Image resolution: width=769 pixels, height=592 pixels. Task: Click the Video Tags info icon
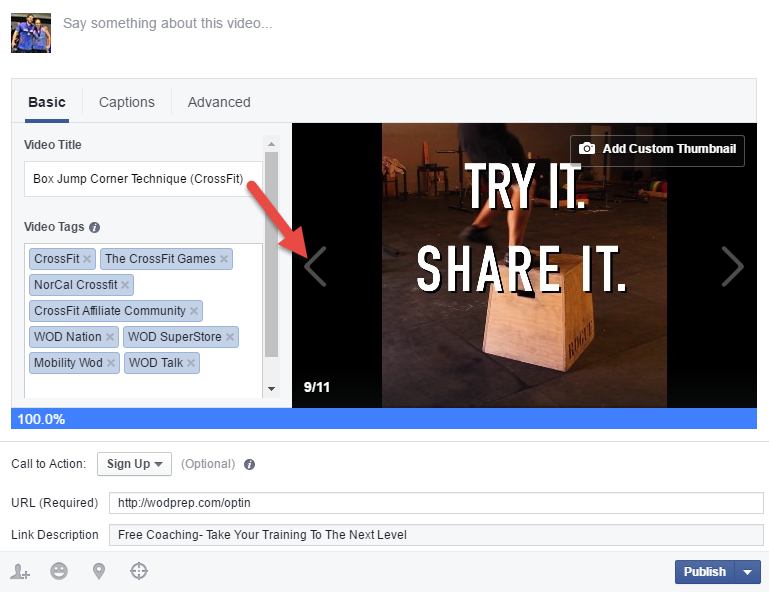(95, 228)
